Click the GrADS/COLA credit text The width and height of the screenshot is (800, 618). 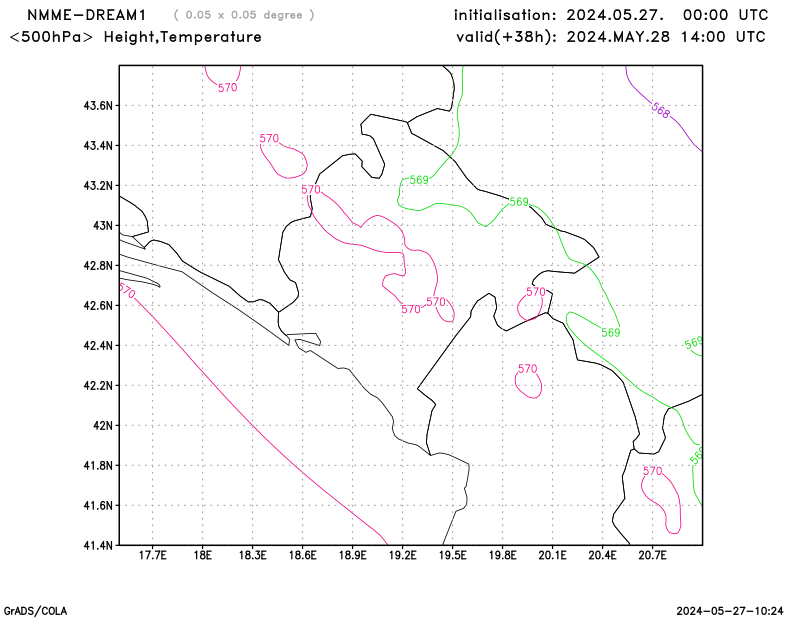(x=35, y=611)
